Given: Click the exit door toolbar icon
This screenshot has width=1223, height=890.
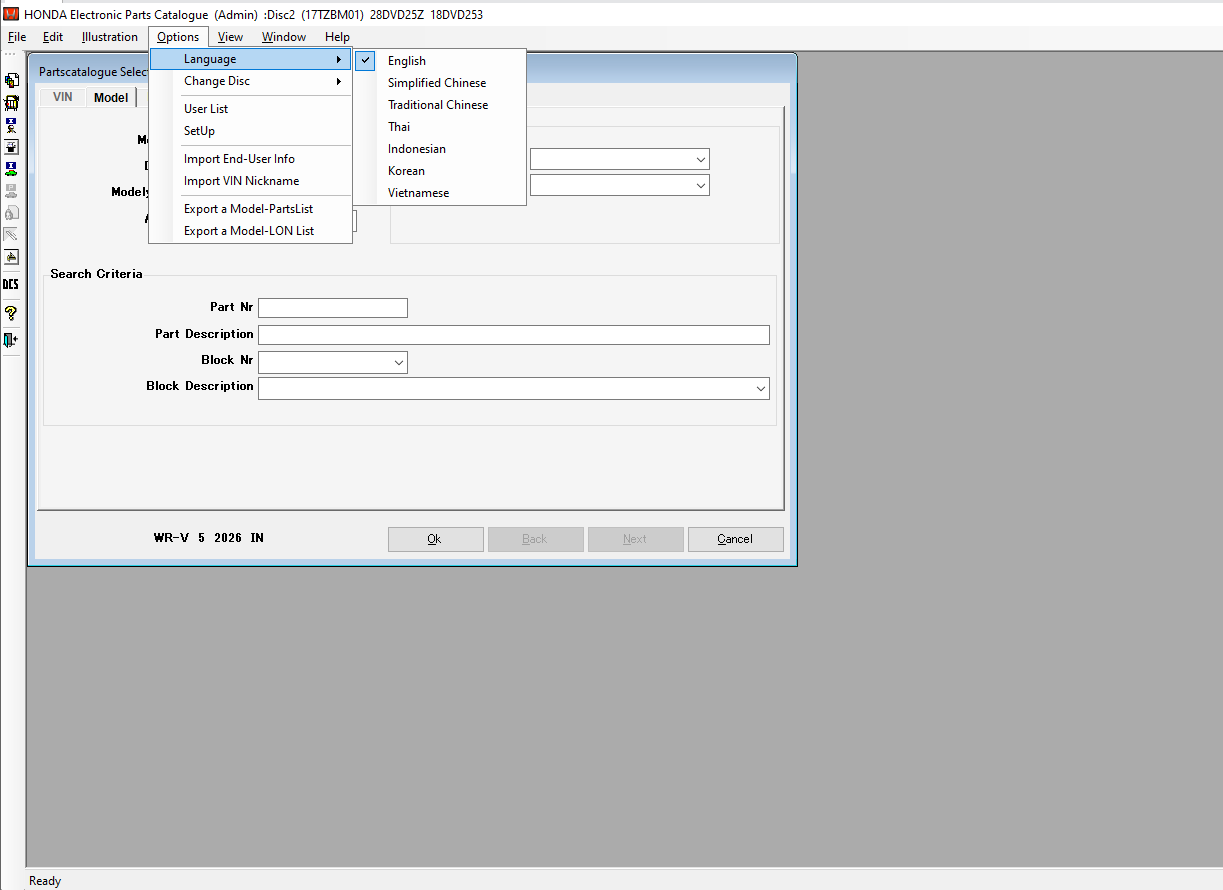Looking at the screenshot, I should click(x=11, y=340).
